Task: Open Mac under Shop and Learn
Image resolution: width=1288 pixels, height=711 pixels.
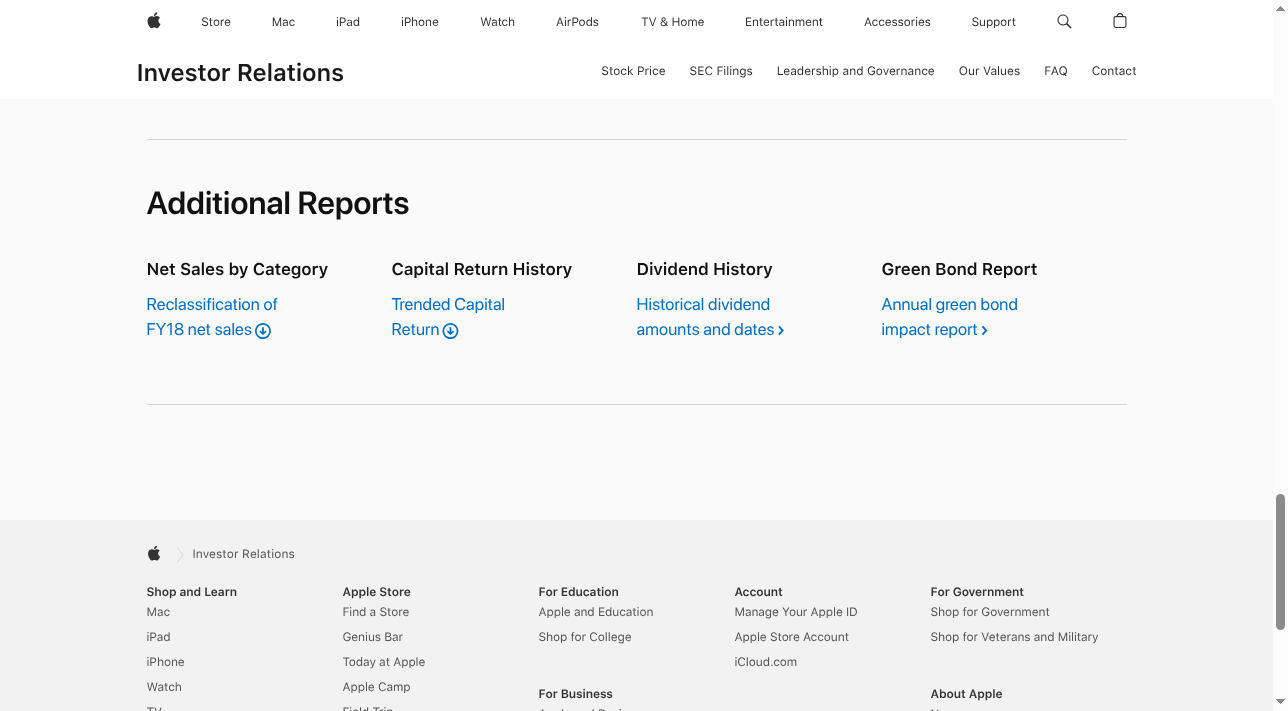Action: (x=158, y=612)
